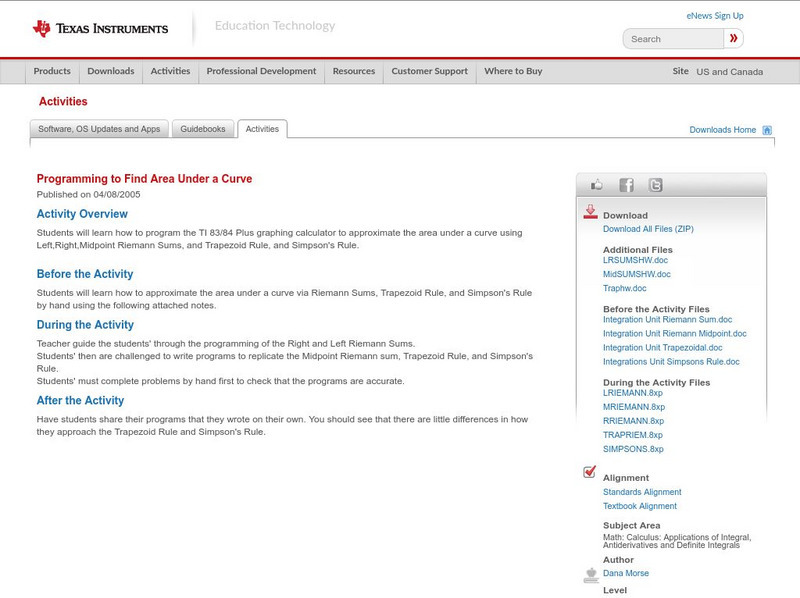Open the Activities navigation menu

pyautogui.click(x=170, y=71)
